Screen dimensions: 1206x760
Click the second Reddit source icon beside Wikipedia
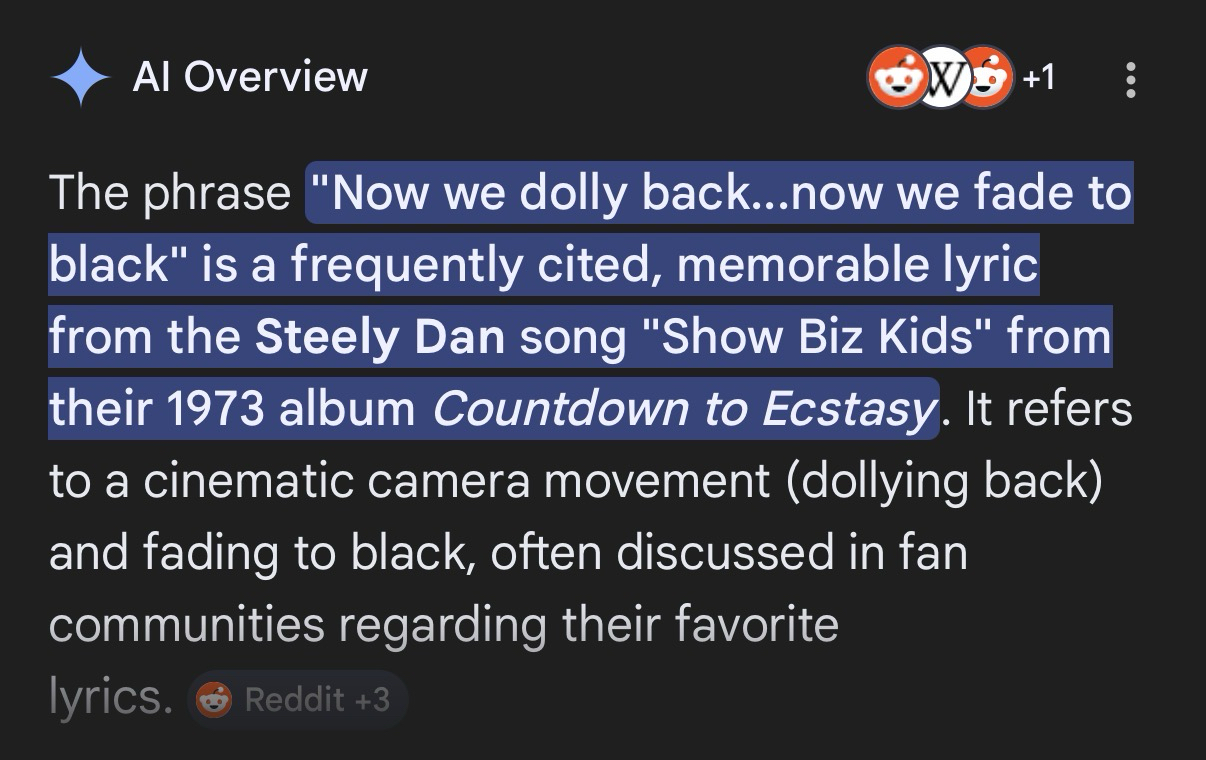986,77
